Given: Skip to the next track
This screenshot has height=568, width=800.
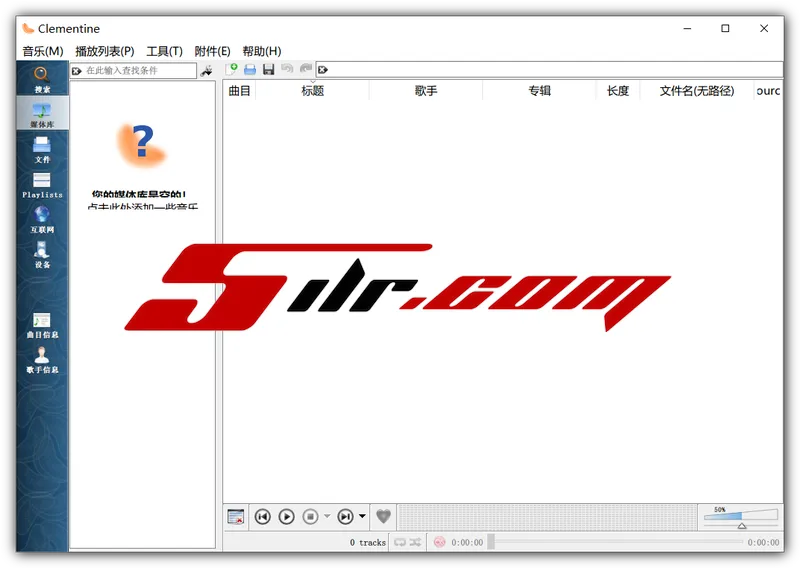Looking at the screenshot, I should click(x=345, y=516).
